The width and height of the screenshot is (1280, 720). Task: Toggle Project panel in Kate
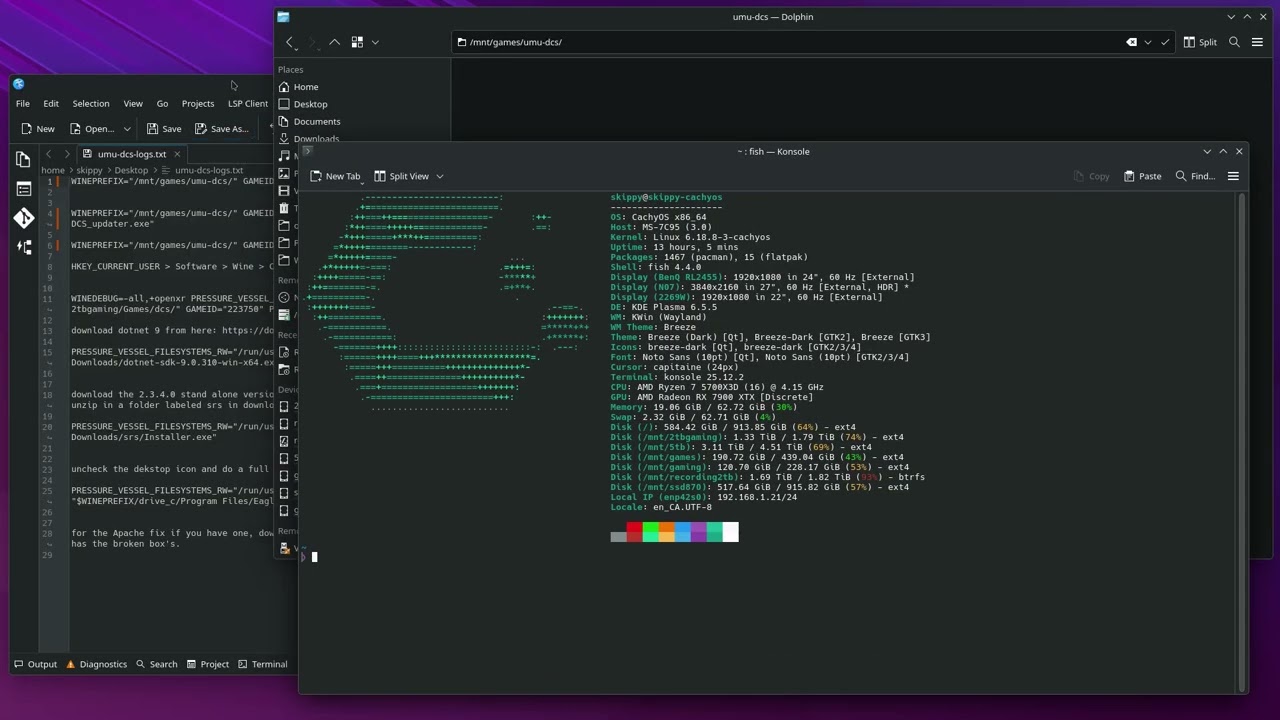208,664
